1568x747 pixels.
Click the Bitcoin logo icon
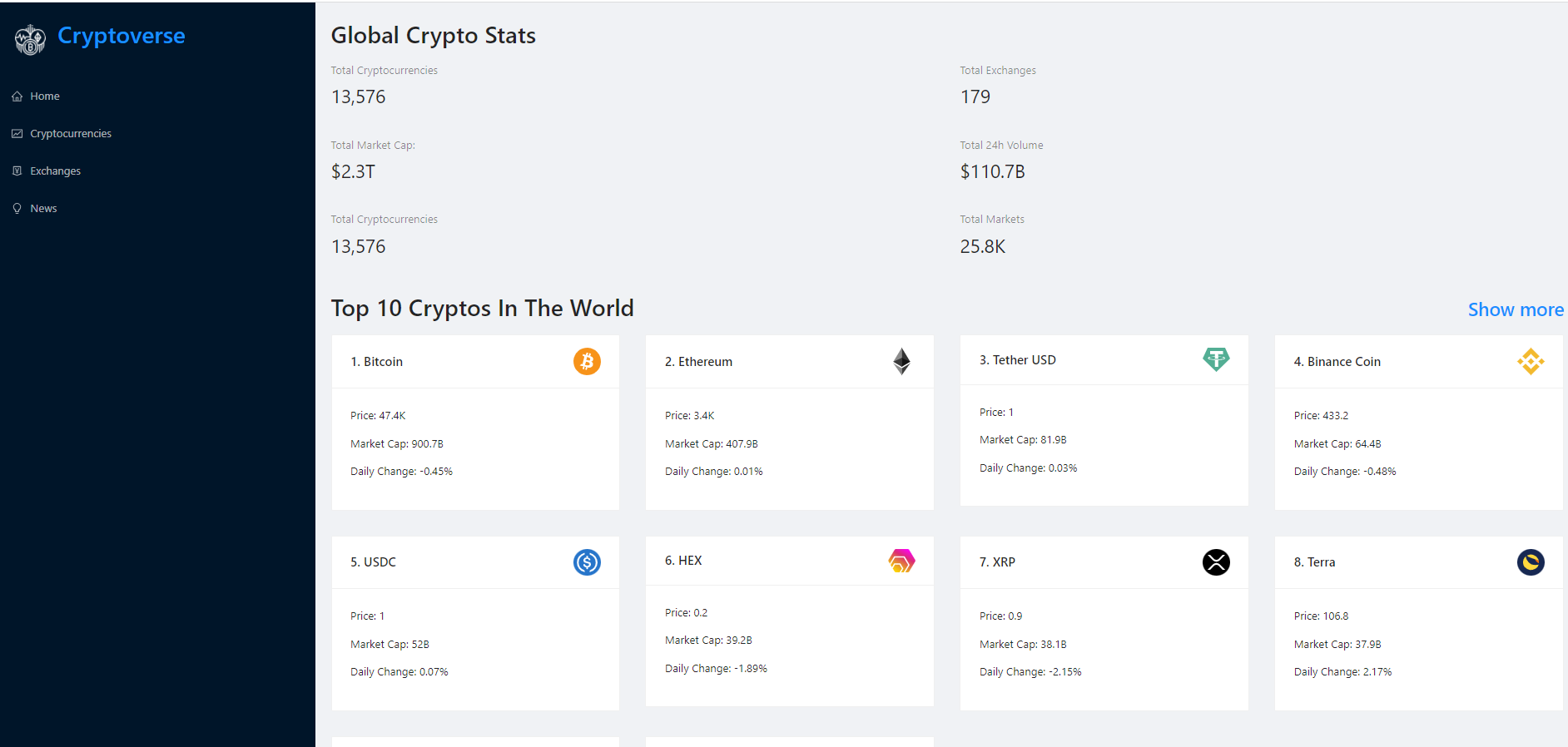coord(587,361)
